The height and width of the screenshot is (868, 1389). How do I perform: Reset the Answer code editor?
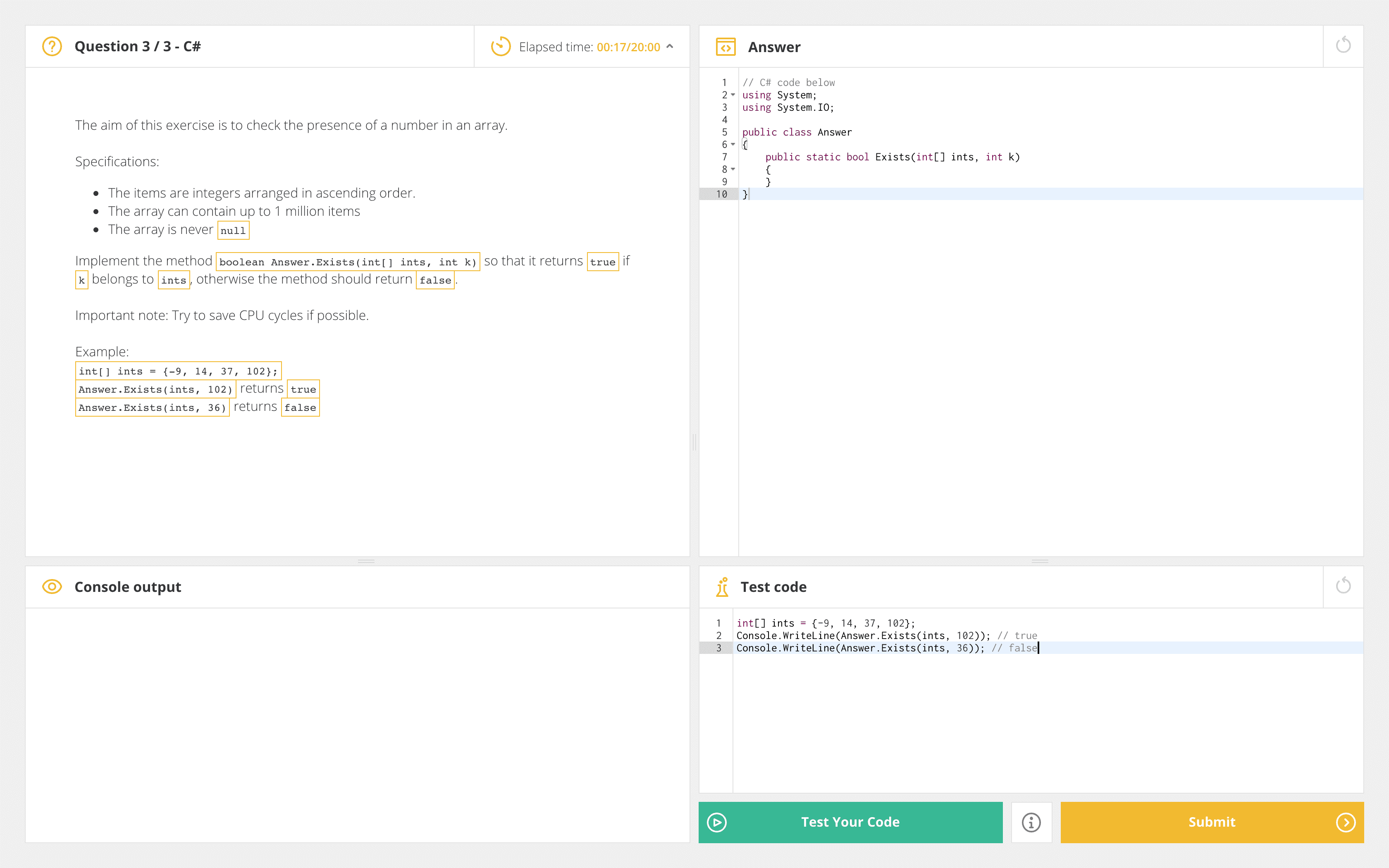[1344, 45]
